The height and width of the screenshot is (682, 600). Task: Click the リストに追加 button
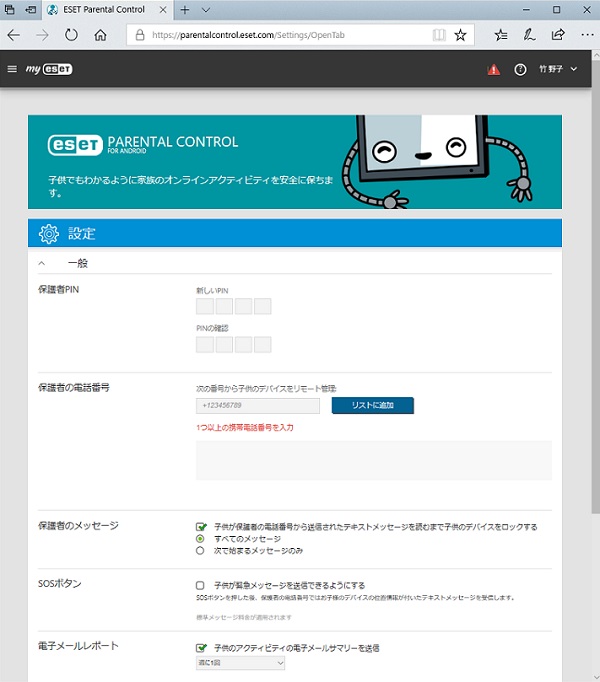click(x=372, y=405)
